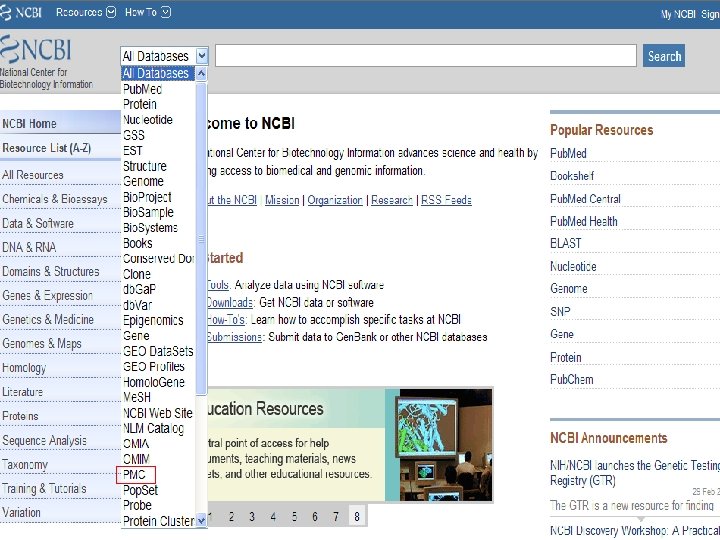
Task: Click the Education Resources lab photo thumbnail
Action: tap(445, 445)
